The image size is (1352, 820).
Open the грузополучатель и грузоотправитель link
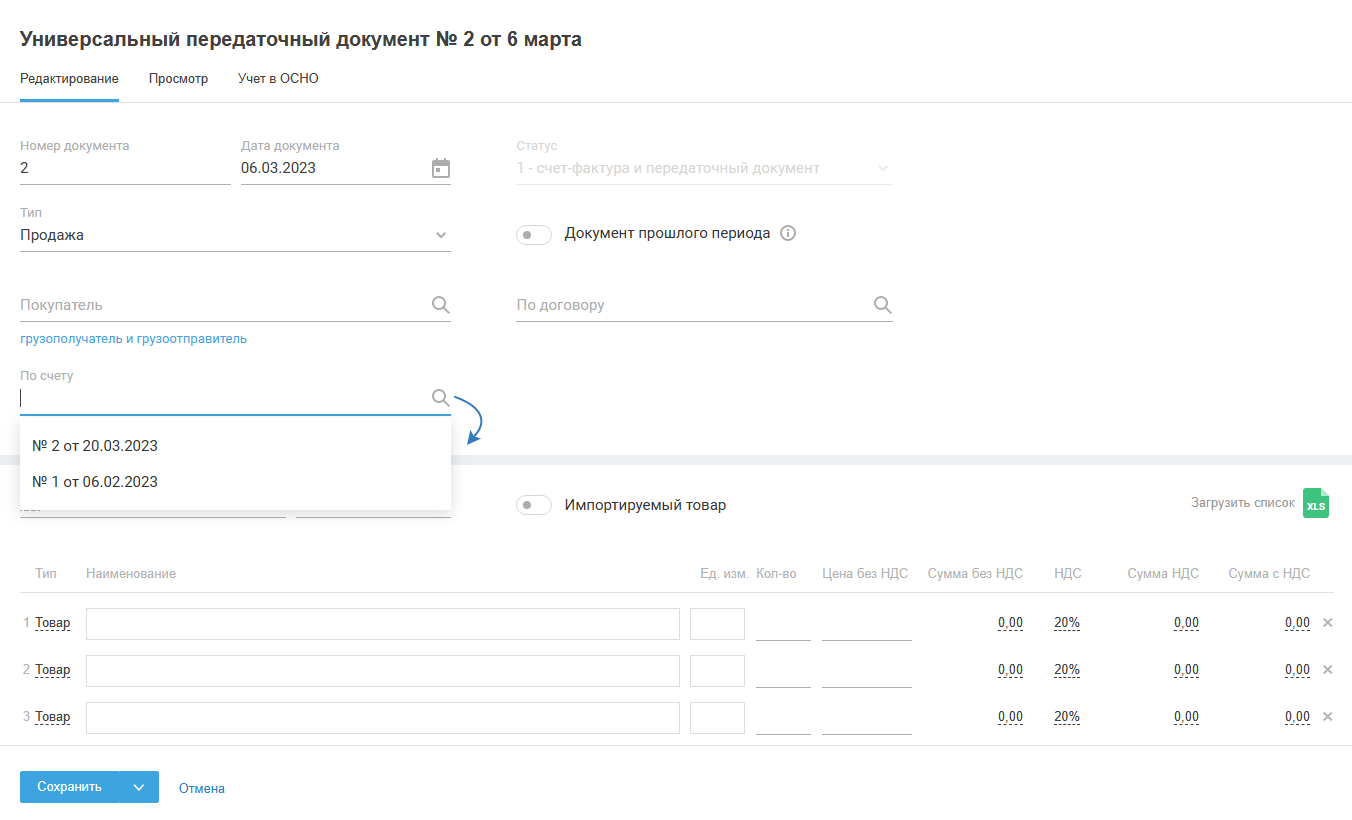click(x=133, y=339)
